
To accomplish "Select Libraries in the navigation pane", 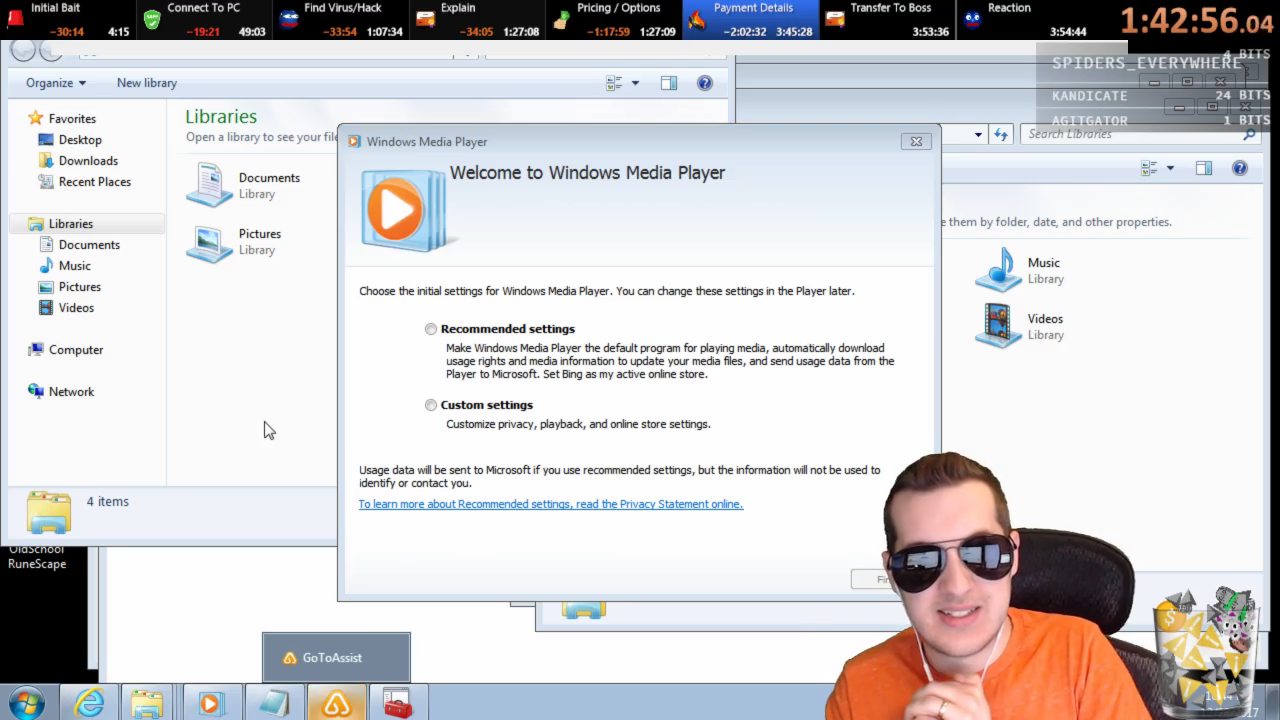I will (x=71, y=224).
